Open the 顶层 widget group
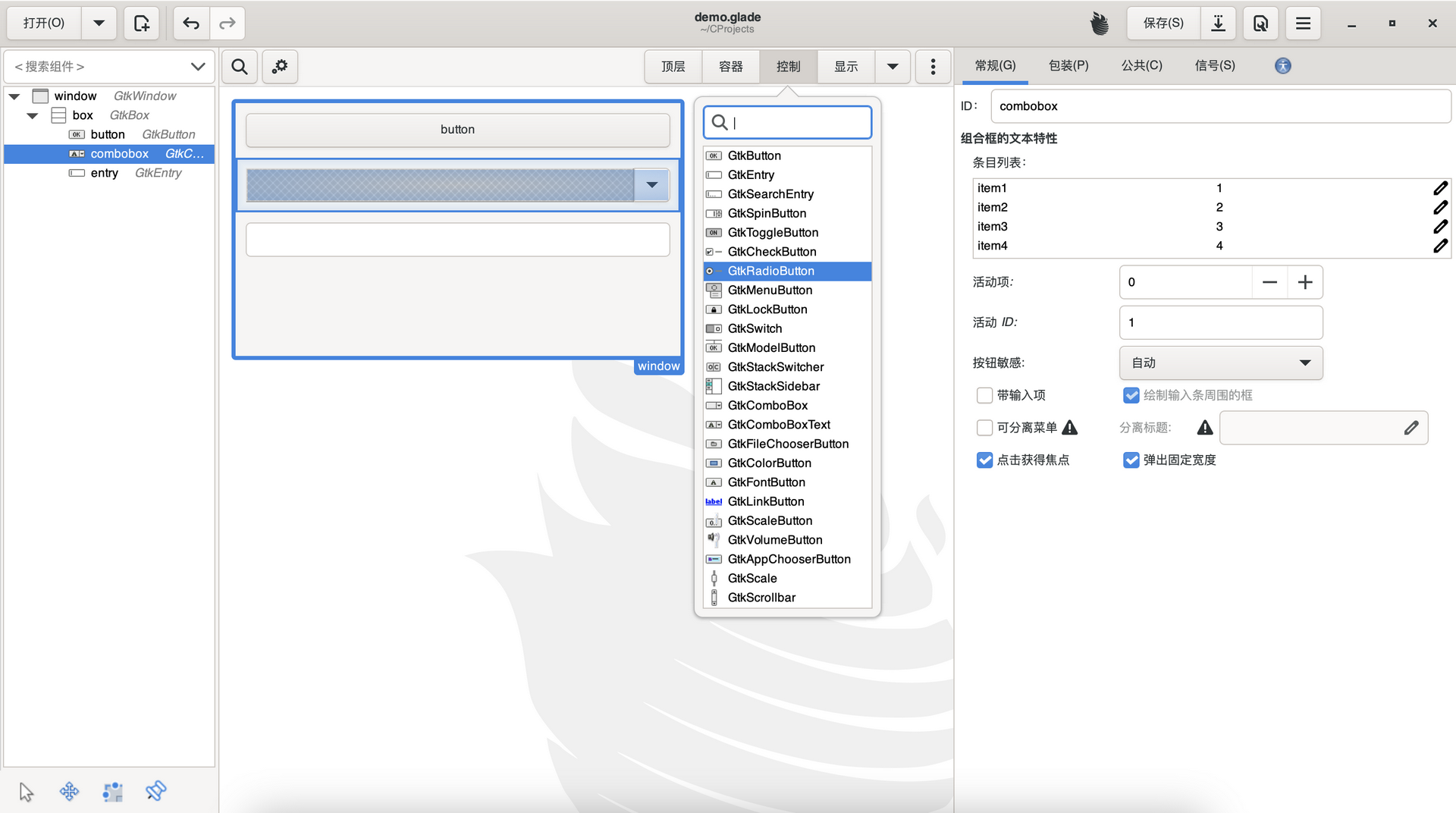The height and width of the screenshot is (813, 1456). pyautogui.click(x=673, y=67)
